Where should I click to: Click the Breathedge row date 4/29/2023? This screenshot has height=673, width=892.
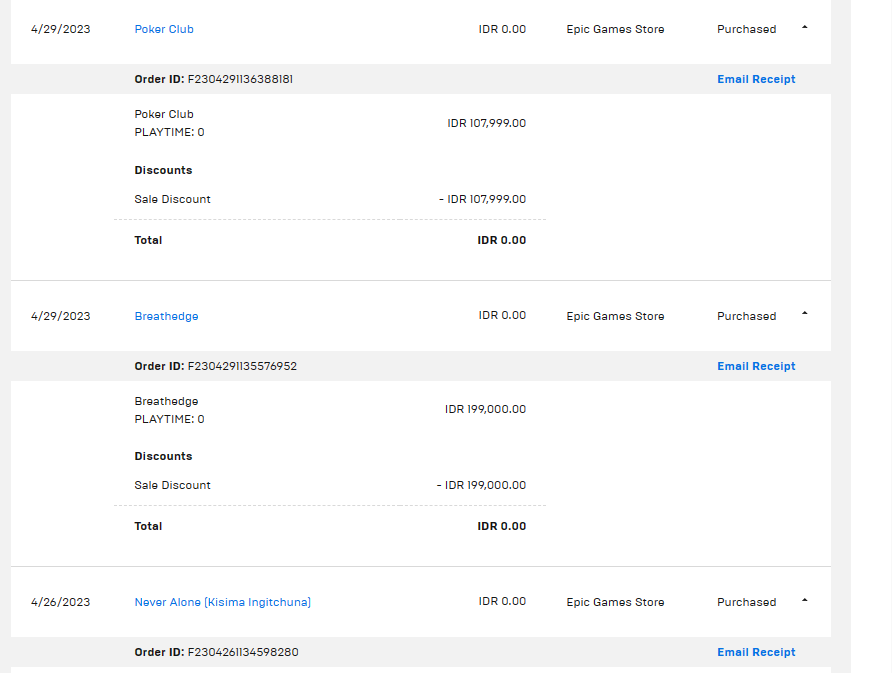[60, 316]
